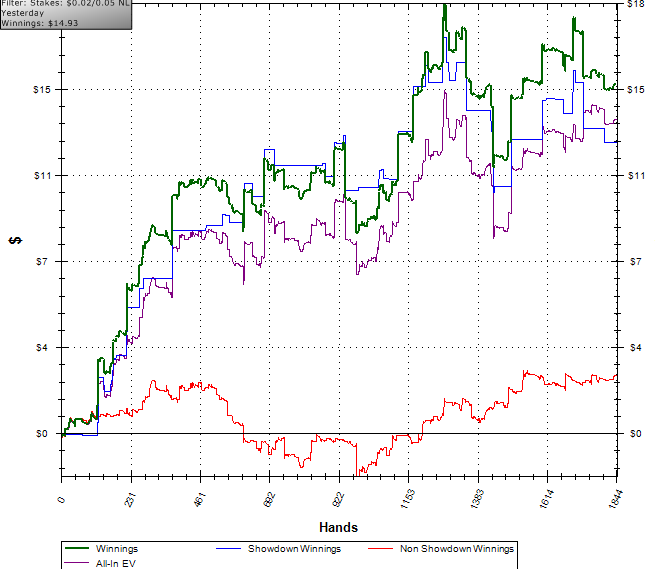Click the $15 left axis label
Image resolution: width=655 pixels, height=569 pixels.
click(x=41, y=89)
